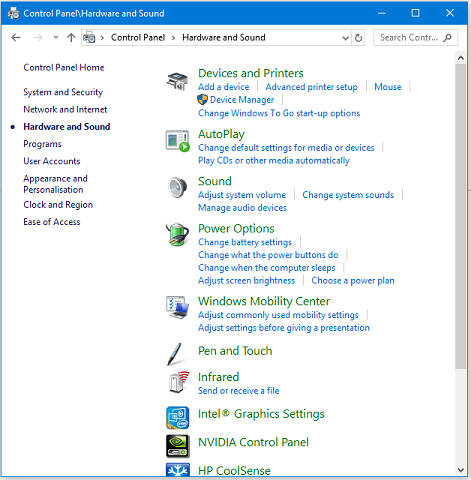Open the NVIDIA Control Panel icon

tap(178, 446)
